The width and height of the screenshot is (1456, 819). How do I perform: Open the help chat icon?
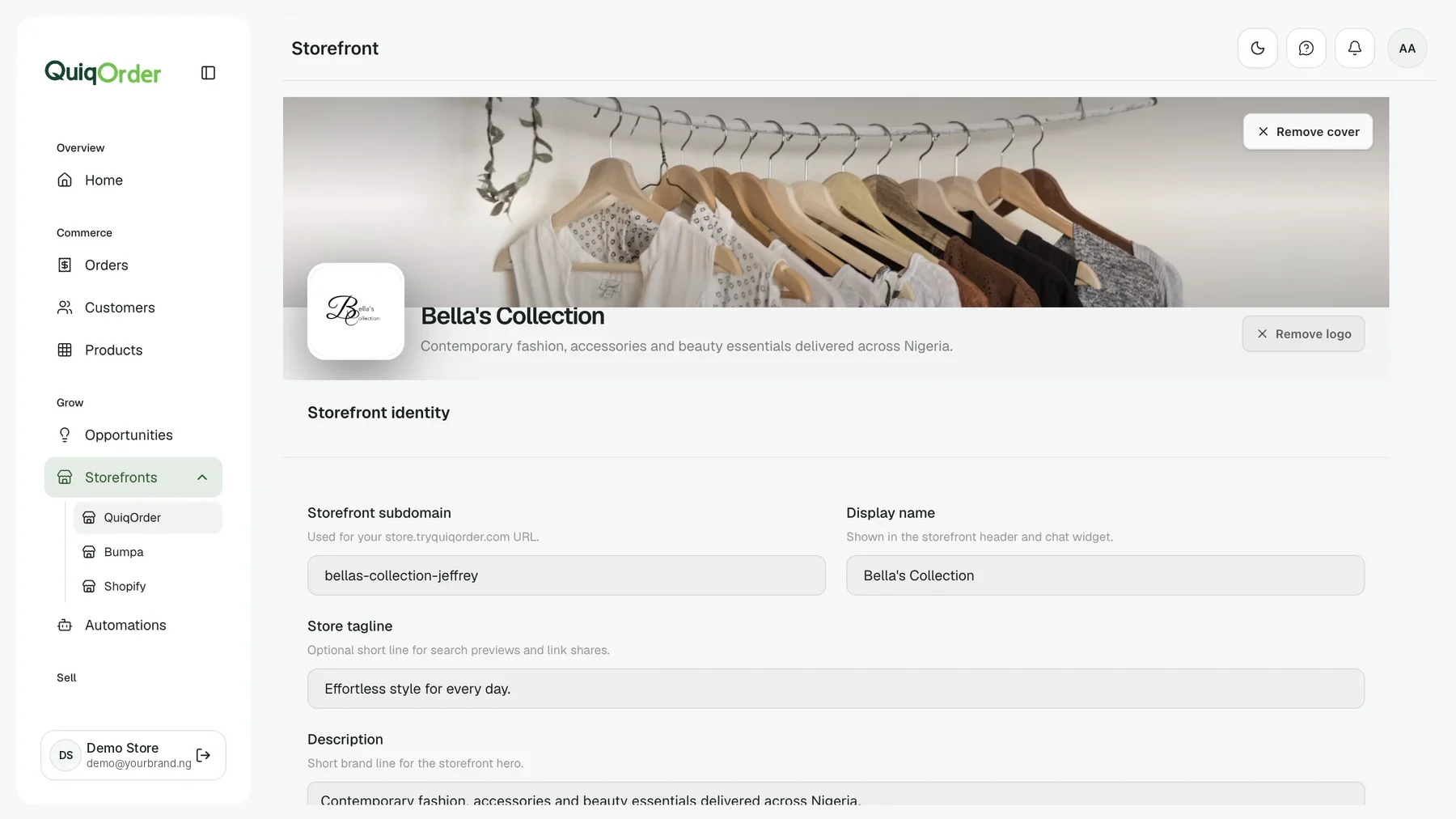click(1306, 49)
